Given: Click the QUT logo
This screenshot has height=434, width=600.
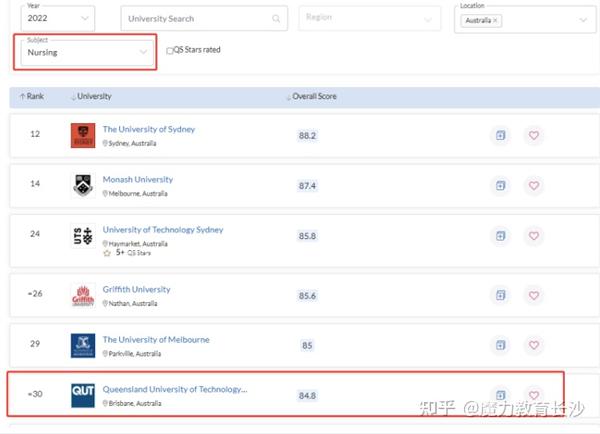Looking at the screenshot, I should [x=83, y=396].
